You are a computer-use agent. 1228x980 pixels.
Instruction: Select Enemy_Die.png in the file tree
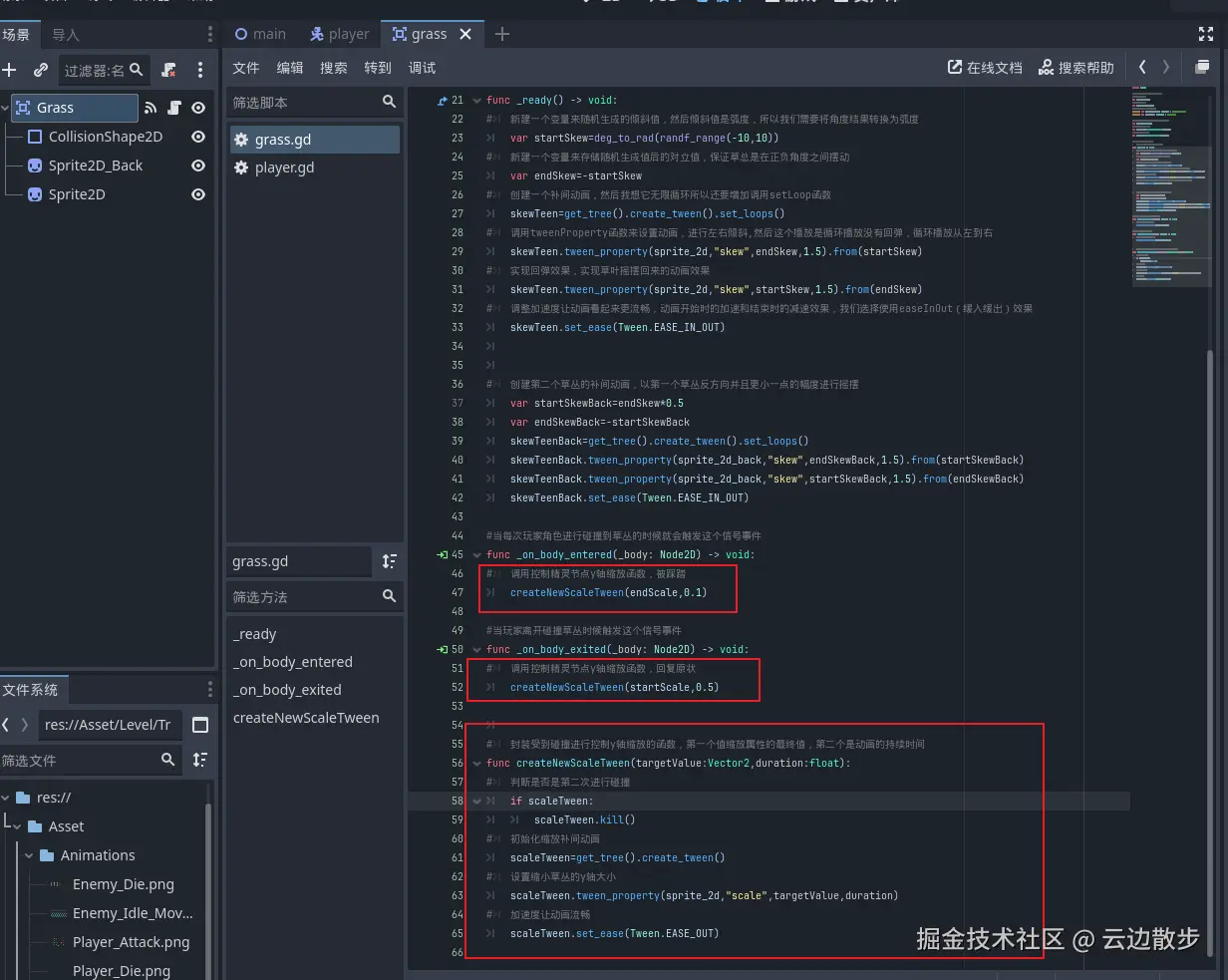click(x=124, y=884)
